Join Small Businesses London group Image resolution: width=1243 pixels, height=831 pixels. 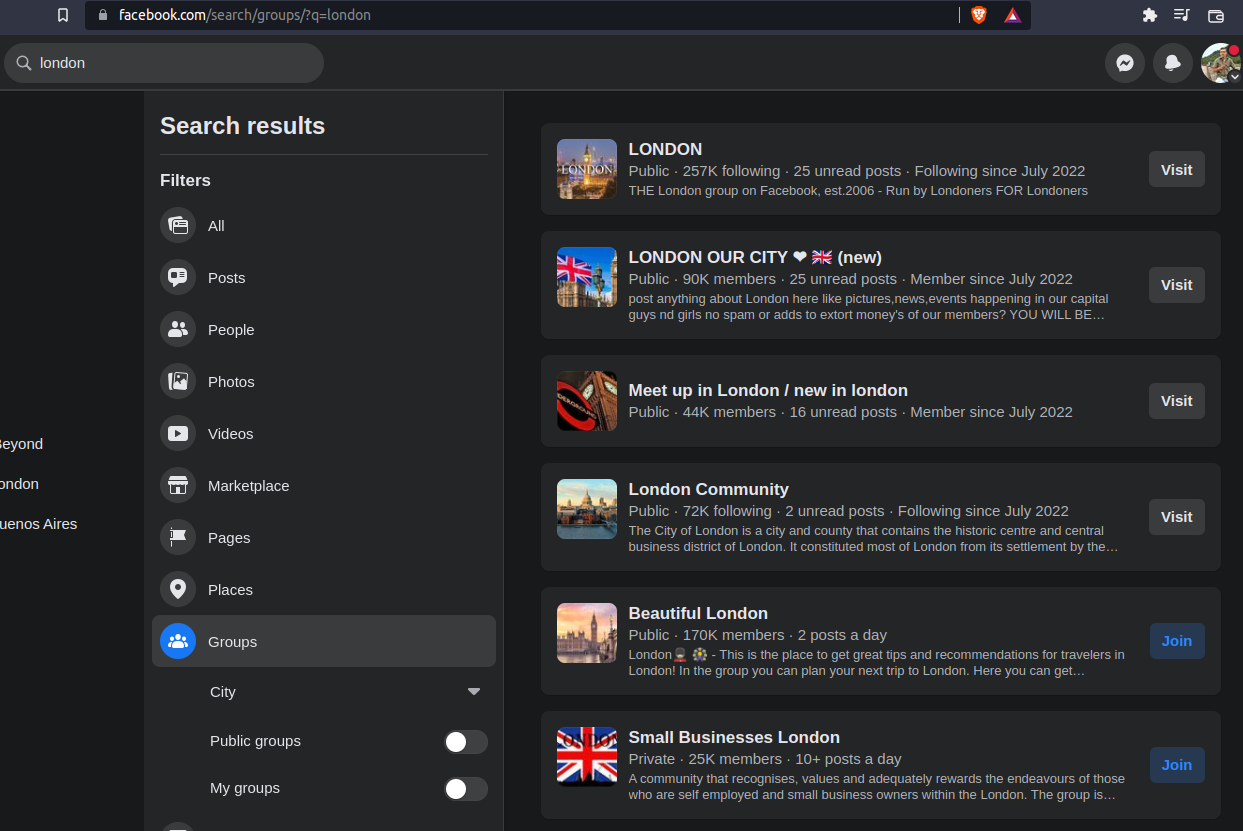pyautogui.click(x=1177, y=765)
